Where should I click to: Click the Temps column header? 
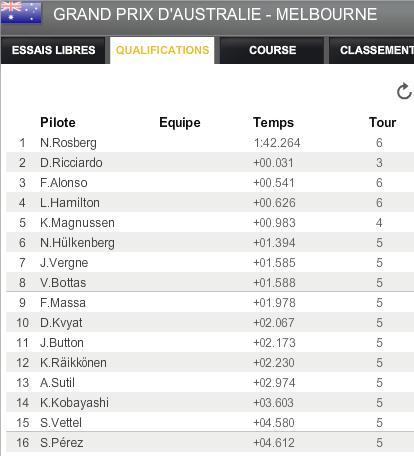tap(273, 122)
